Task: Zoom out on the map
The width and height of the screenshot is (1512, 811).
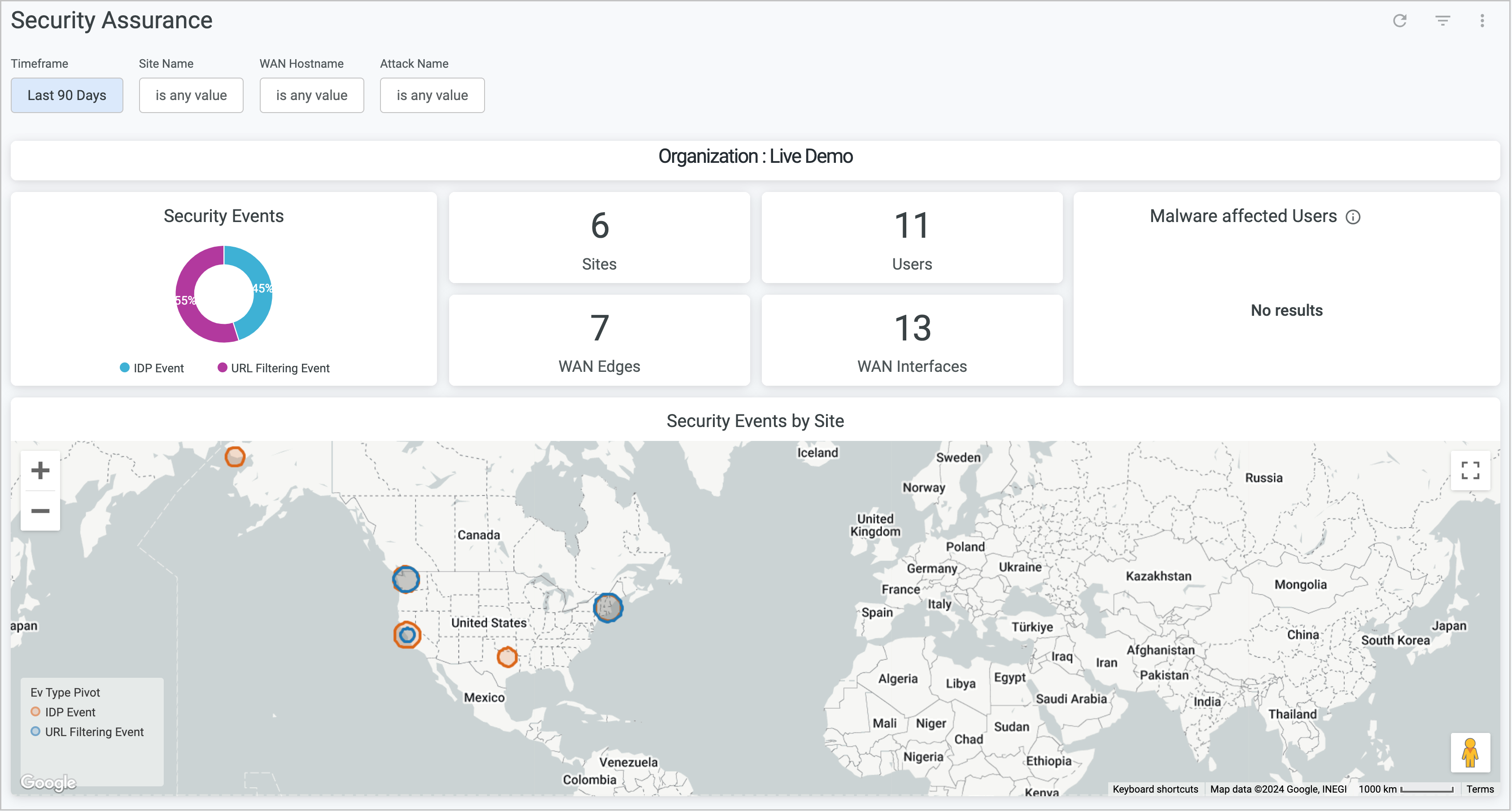Action: point(40,510)
